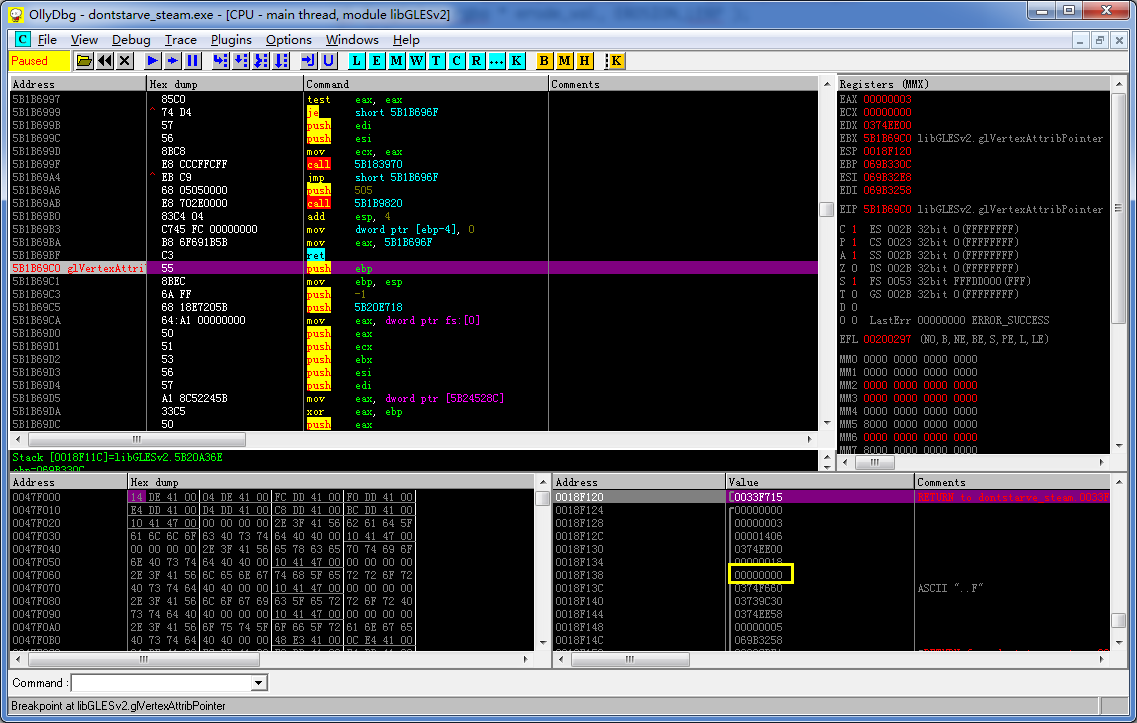Select dump row address 0047F000
This screenshot has width=1137, height=723.
36,497
